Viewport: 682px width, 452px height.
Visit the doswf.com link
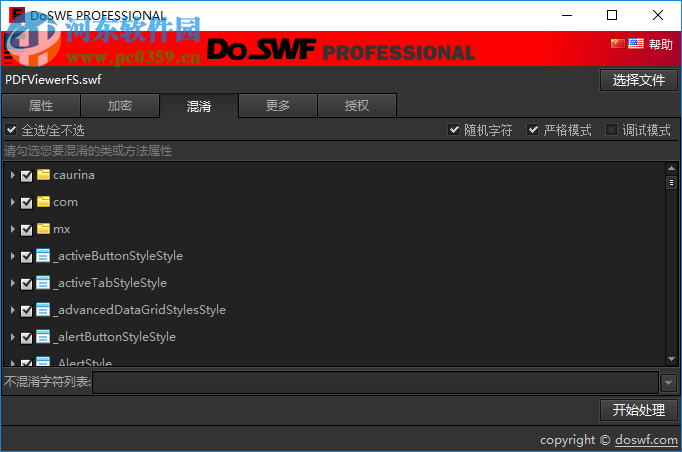[x=646, y=440]
